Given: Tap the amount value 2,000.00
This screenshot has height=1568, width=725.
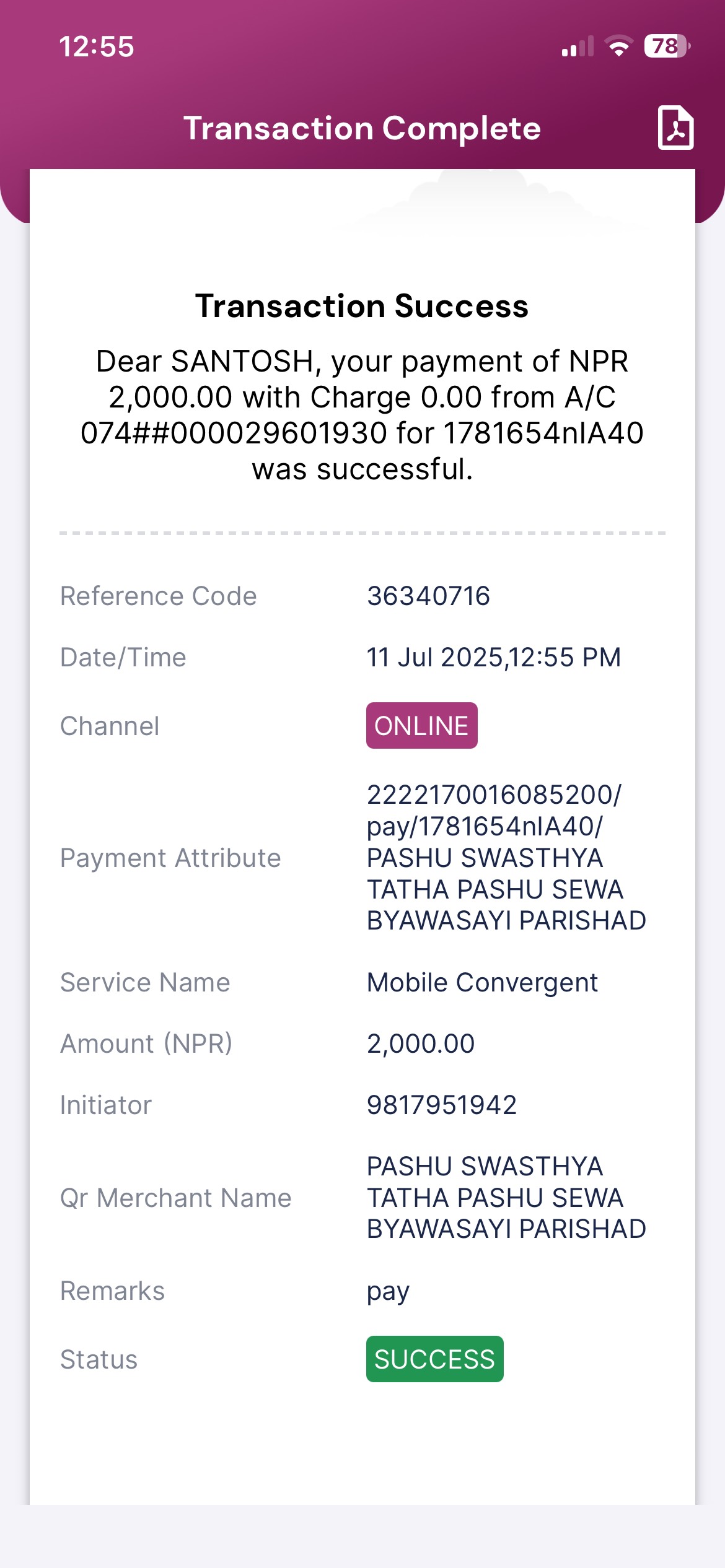Looking at the screenshot, I should coord(421,1044).
